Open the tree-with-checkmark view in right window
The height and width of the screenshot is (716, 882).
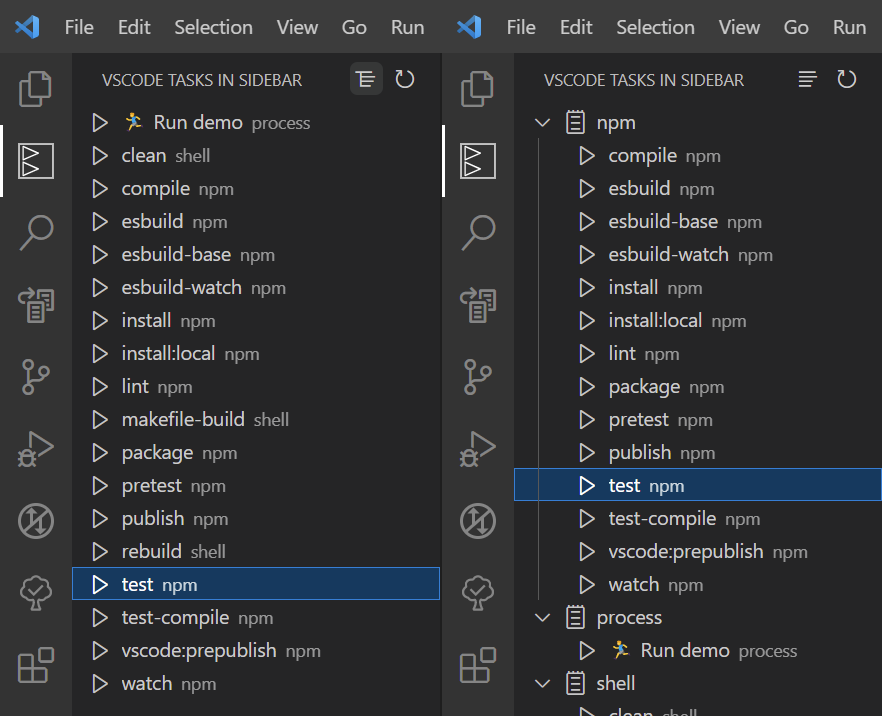tap(478, 593)
